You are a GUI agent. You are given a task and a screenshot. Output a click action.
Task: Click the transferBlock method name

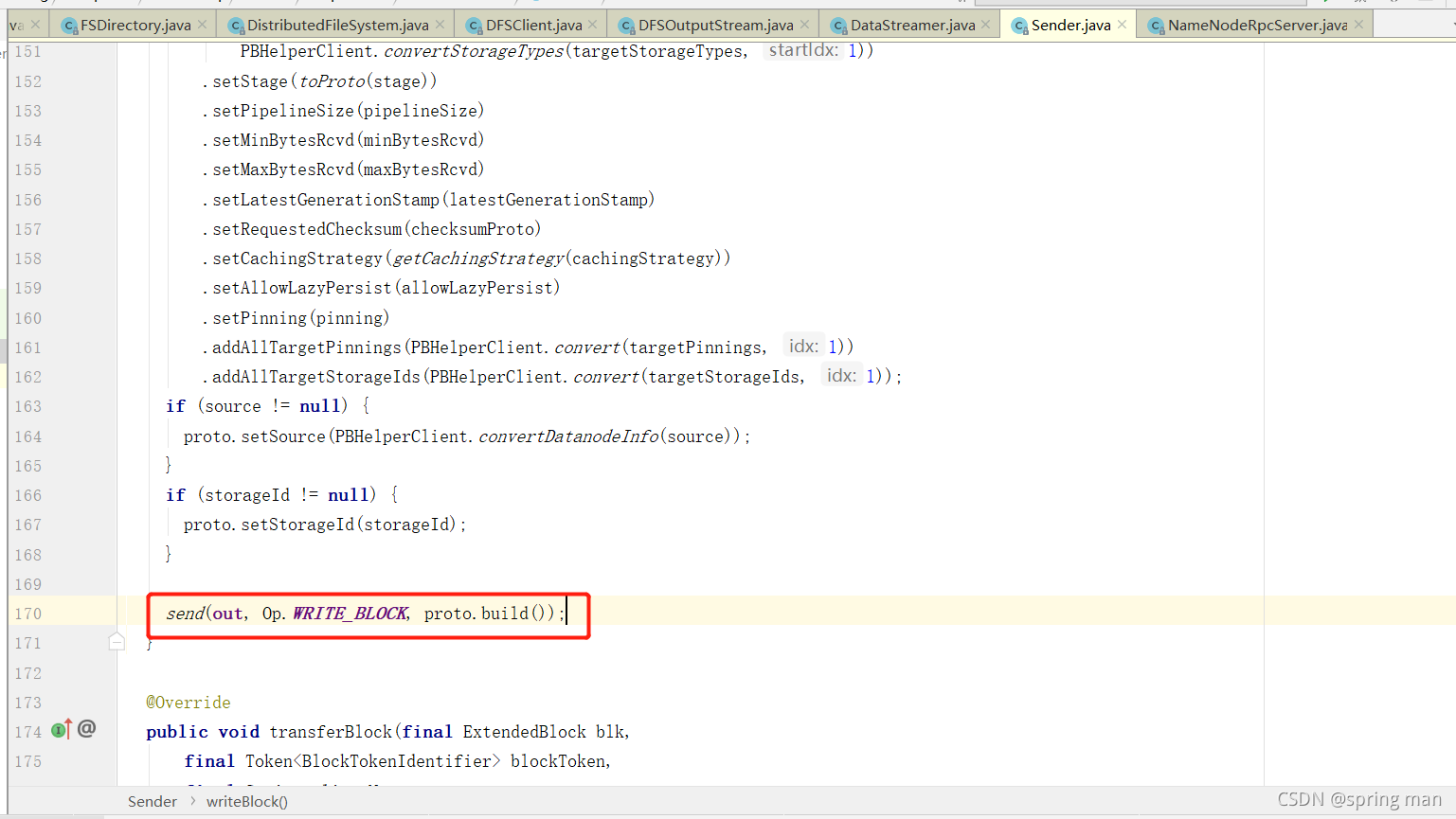click(331, 732)
